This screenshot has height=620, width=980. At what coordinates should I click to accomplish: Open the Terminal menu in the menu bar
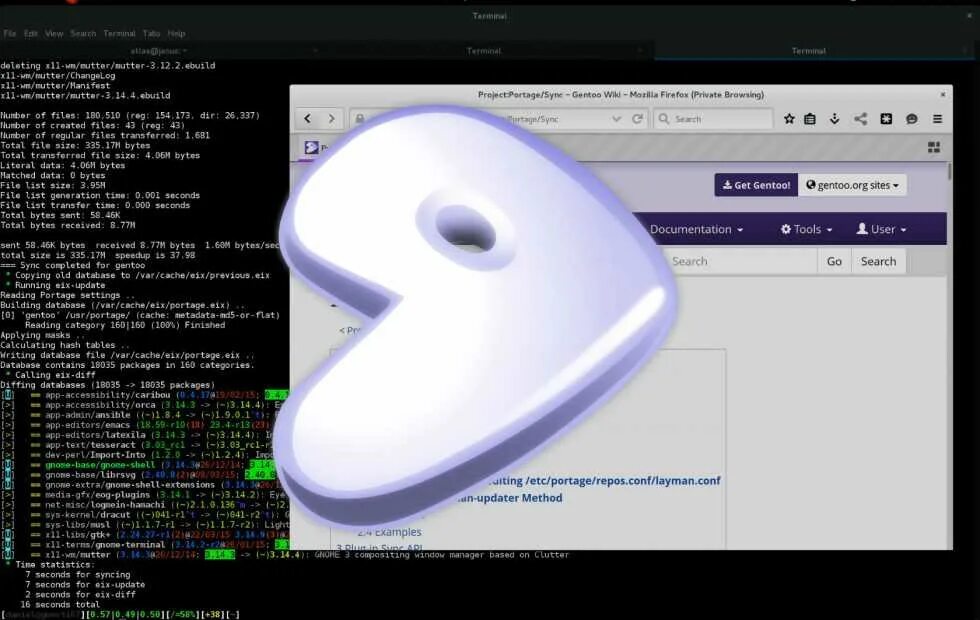[119, 34]
